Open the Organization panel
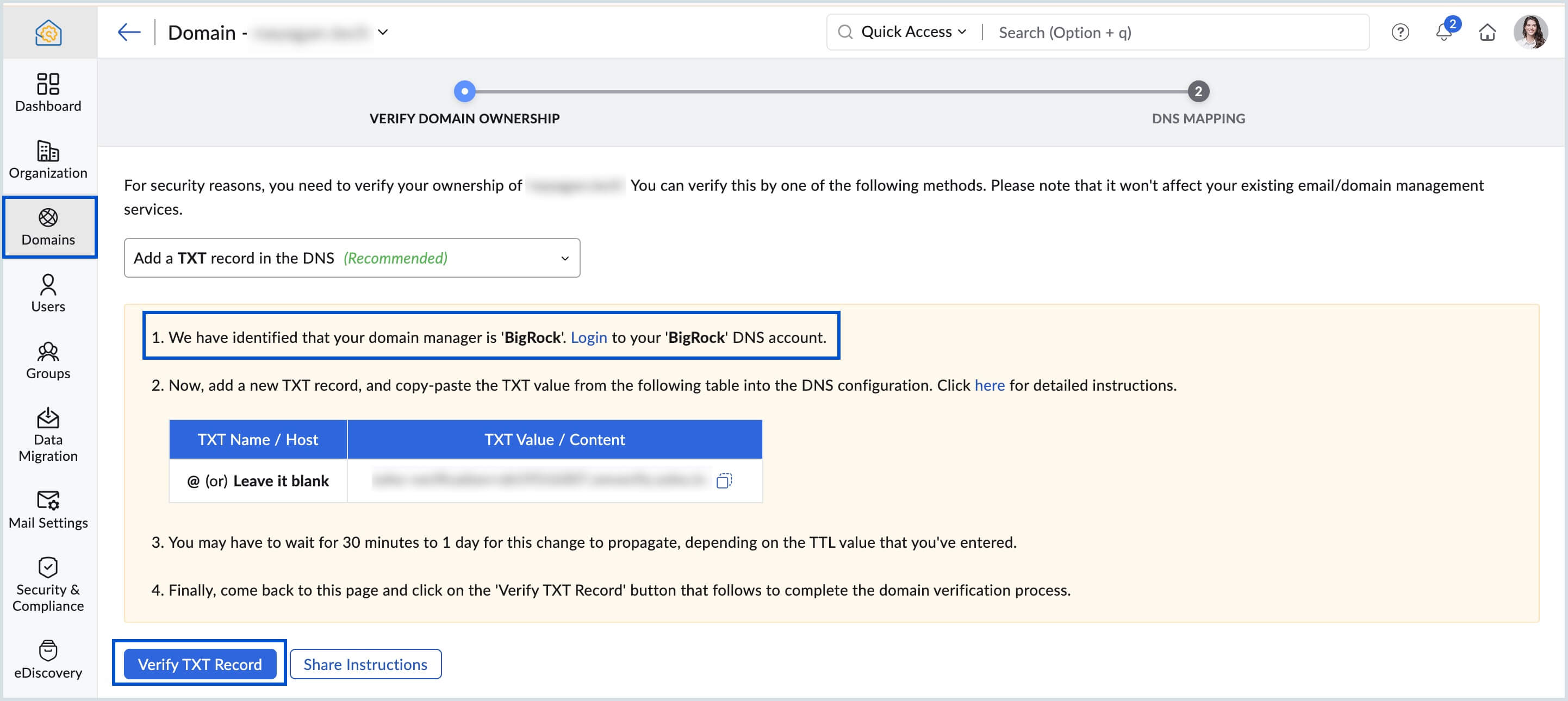 click(x=47, y=159)
